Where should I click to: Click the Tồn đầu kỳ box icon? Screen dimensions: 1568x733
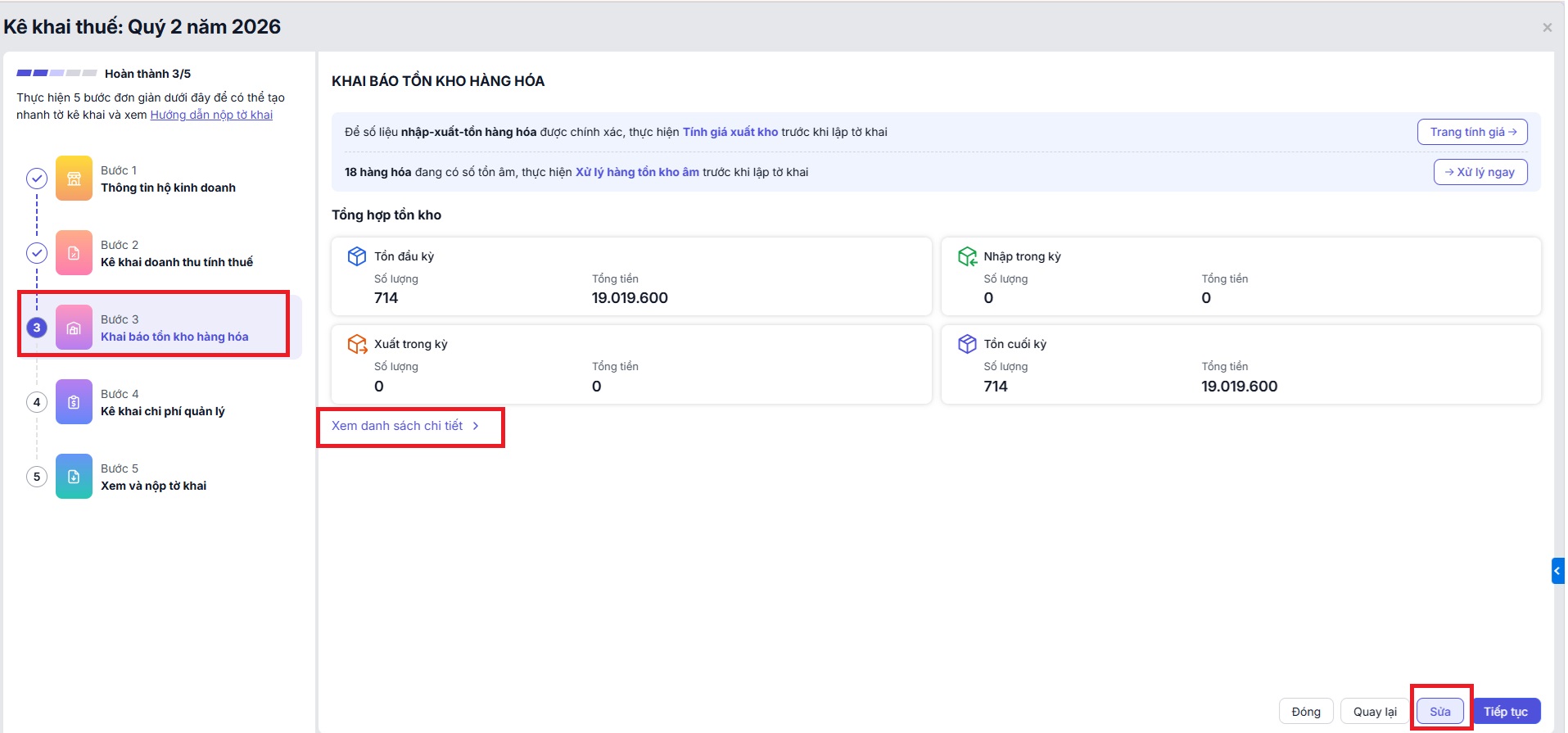pyautogui.click(x=357, y=256)
